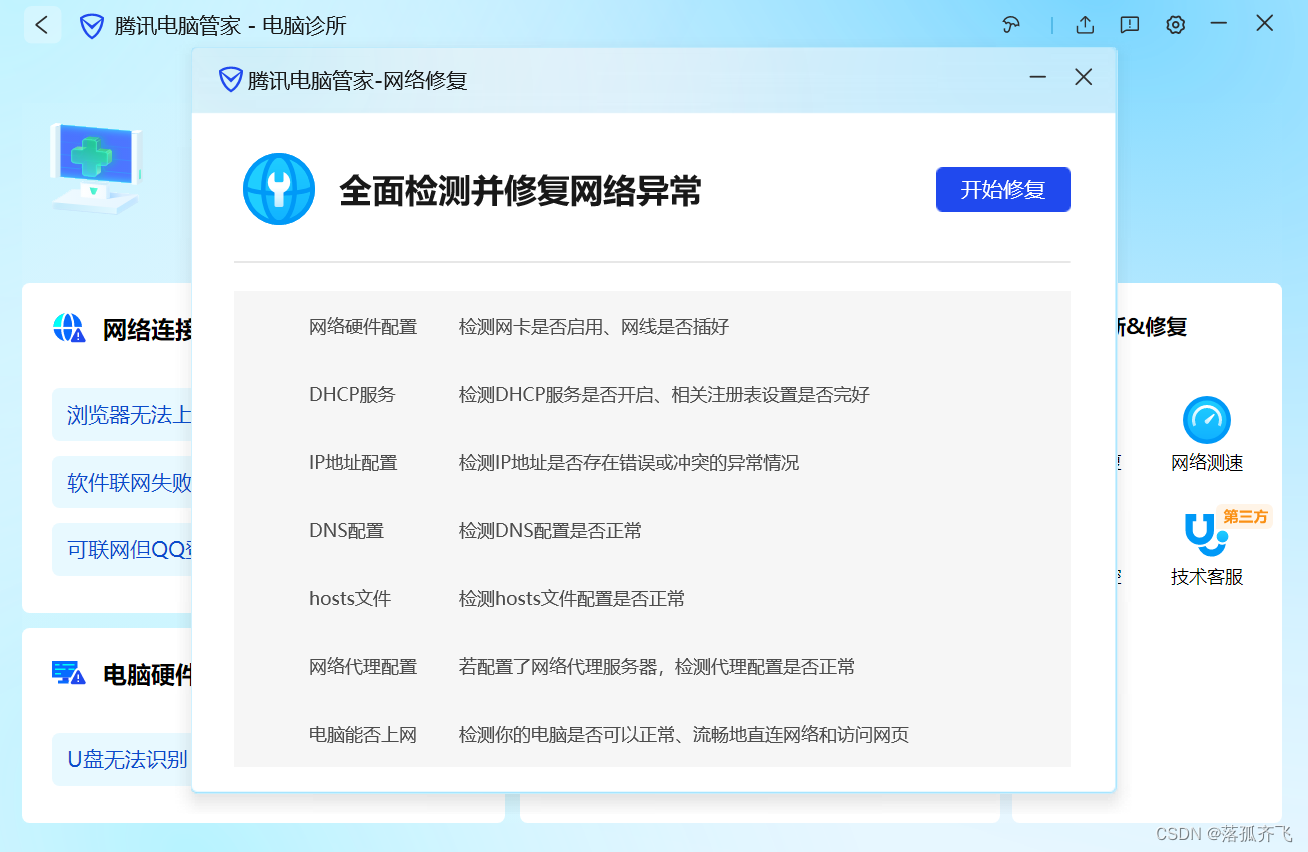Close the main 电脑诊所 window
The height and width of the screenshot is (852, 1308).
pyautogui.click(x=1265, y=23)
